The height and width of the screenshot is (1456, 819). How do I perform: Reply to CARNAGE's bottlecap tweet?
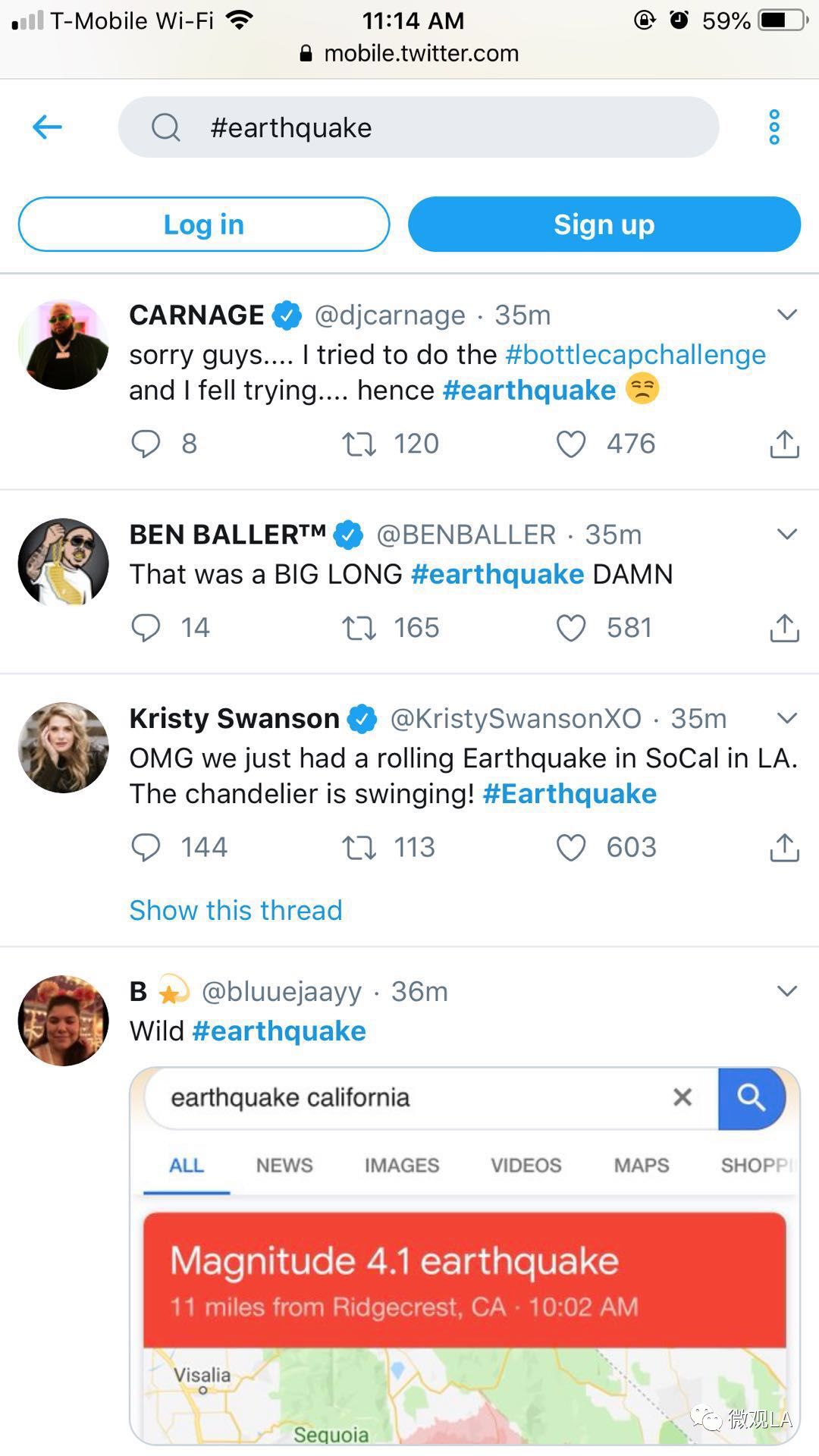coord(146,444)
